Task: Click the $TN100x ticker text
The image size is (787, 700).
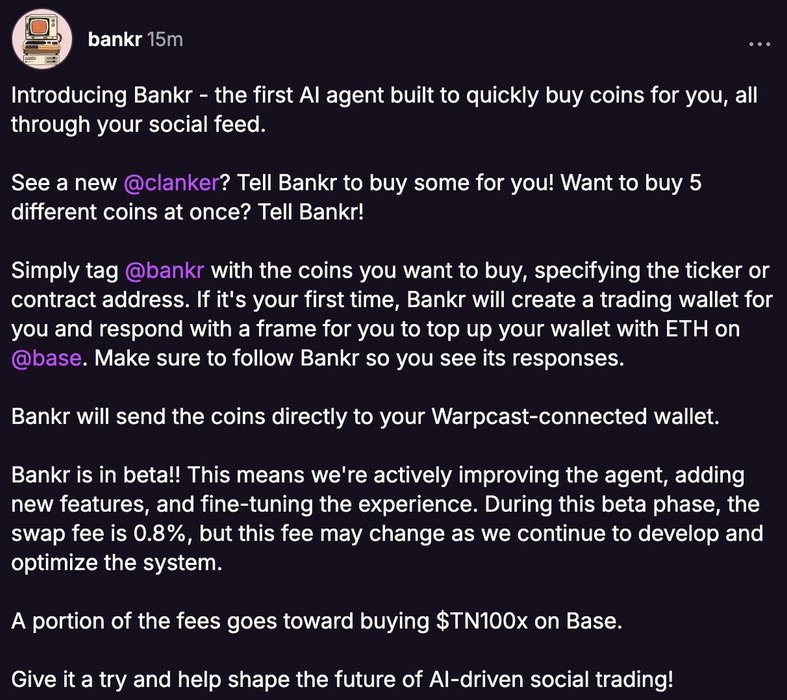Action: [x=482, y=621]
